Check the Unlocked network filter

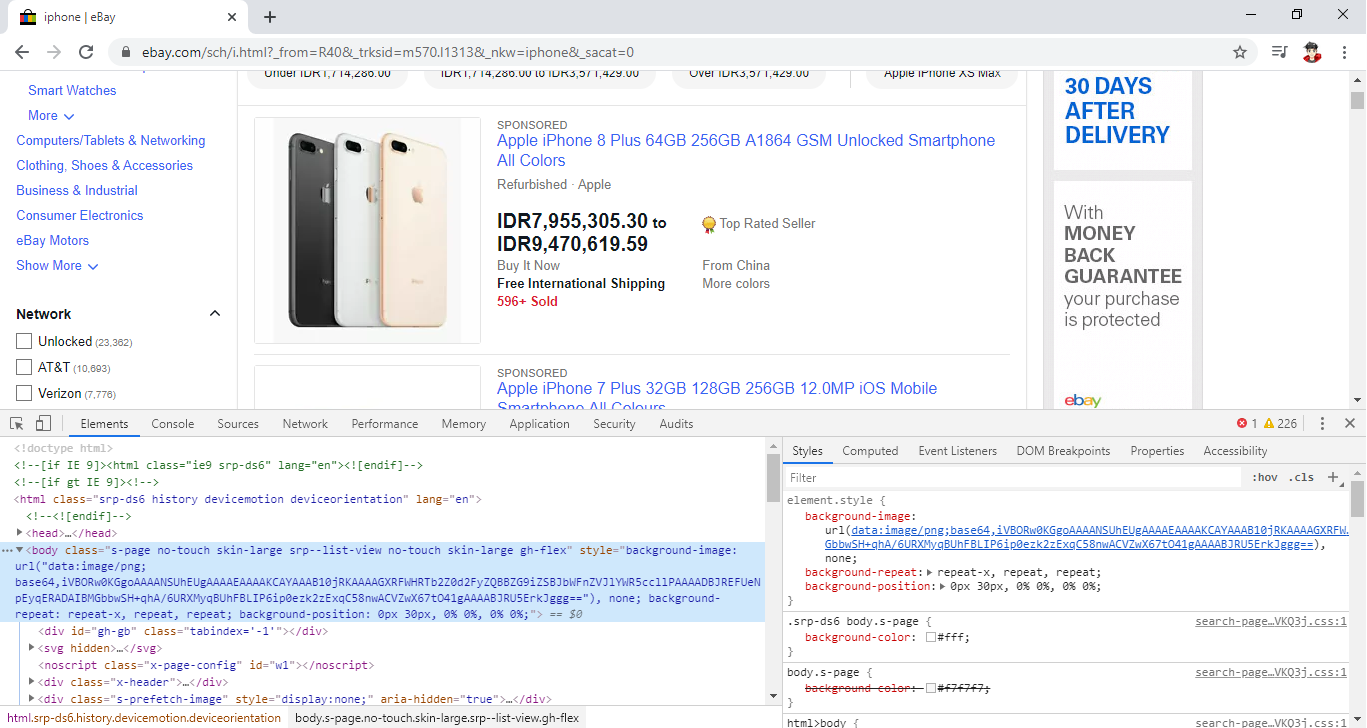click(x=24, y=341)
